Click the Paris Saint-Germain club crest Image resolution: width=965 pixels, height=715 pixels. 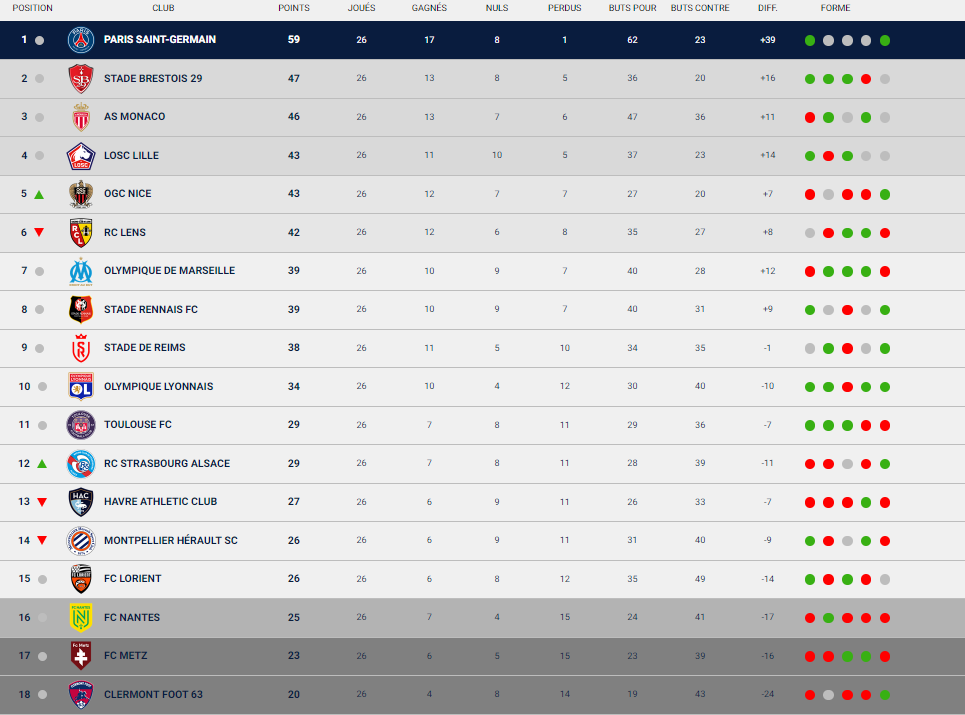tap(81, 40)
